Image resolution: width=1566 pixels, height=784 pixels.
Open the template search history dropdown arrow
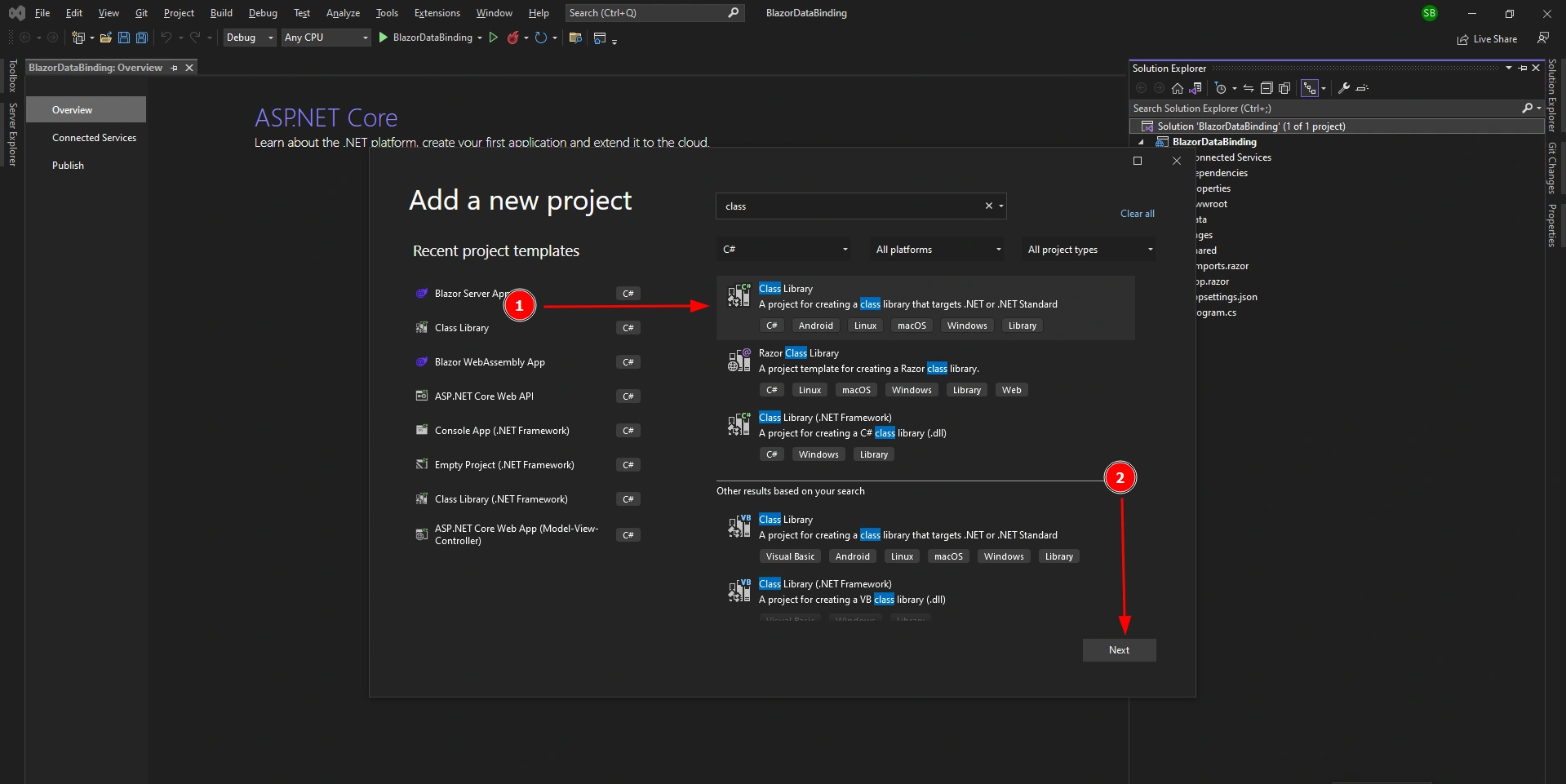pos(1001,206)
